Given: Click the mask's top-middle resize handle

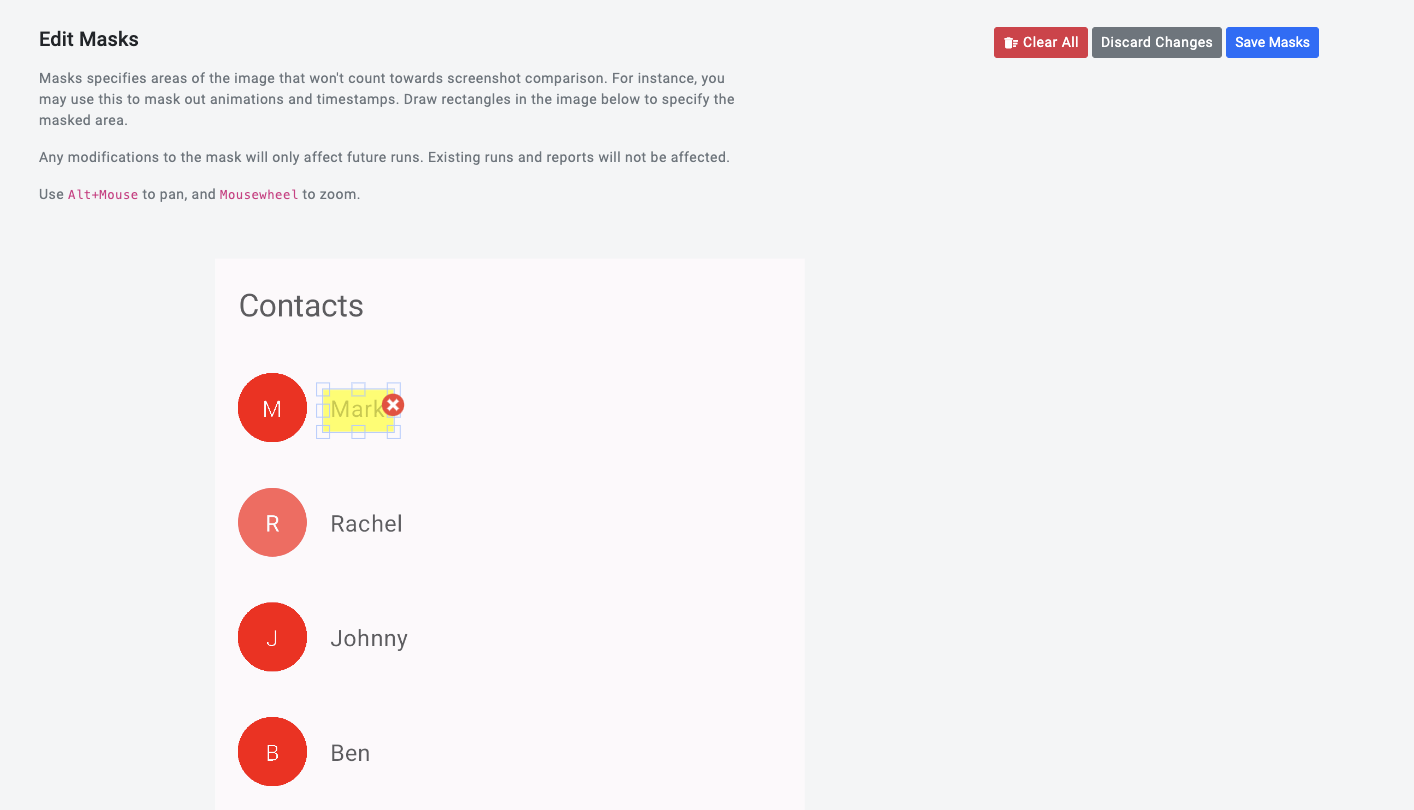Looking at the screenshot, I should coord(358,389).
